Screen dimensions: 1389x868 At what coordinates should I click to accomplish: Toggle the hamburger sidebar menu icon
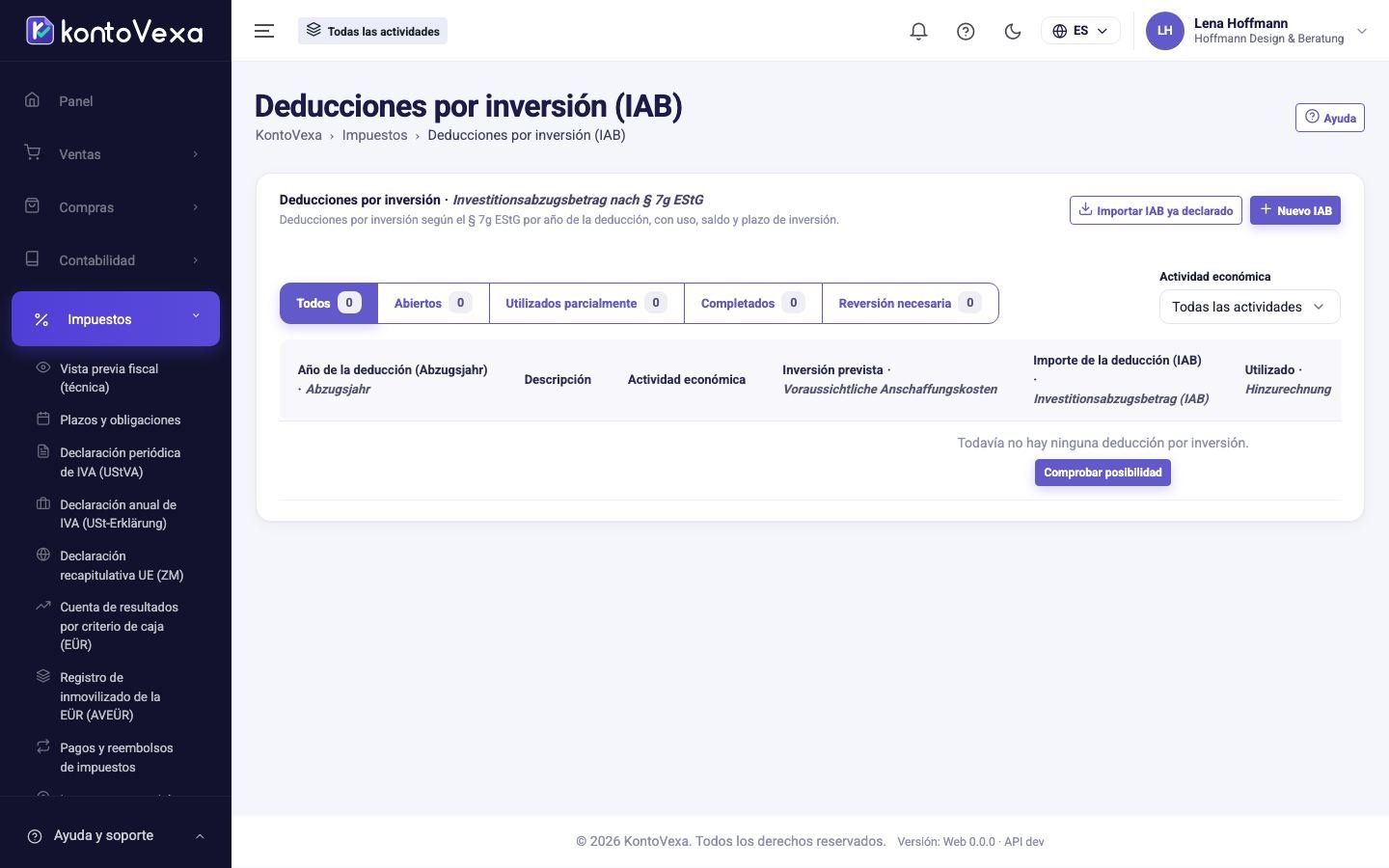(x=264, y=31)
